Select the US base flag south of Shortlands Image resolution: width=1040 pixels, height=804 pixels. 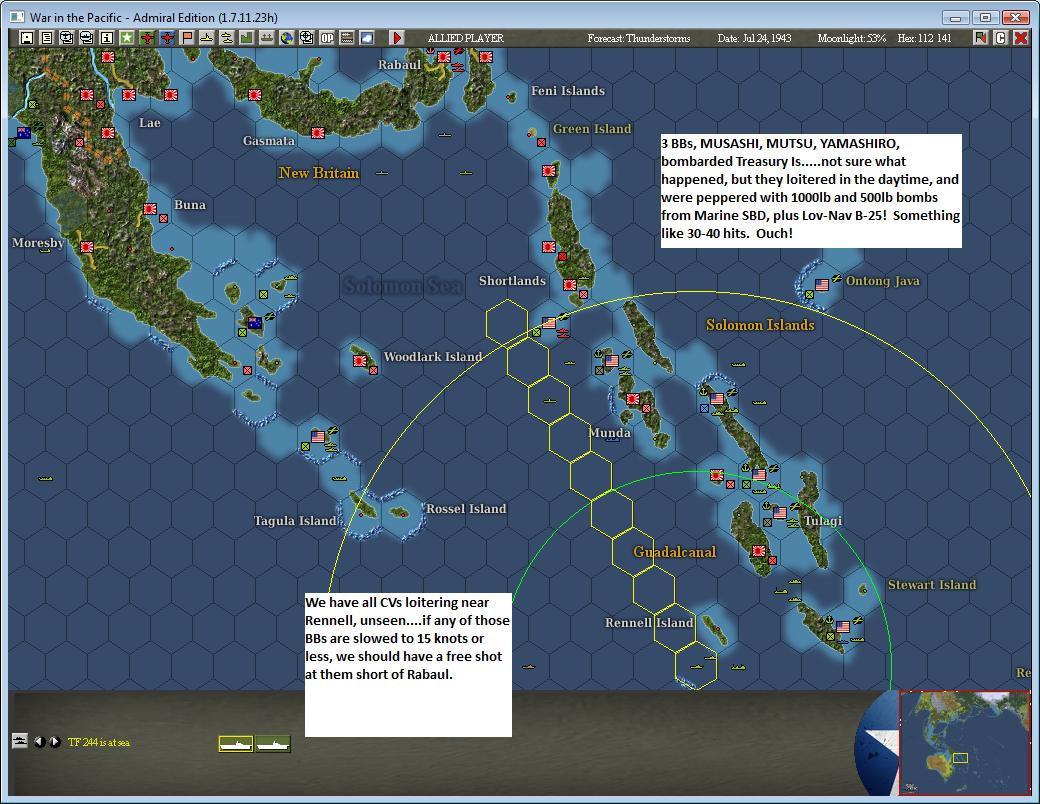coord(549,322)
